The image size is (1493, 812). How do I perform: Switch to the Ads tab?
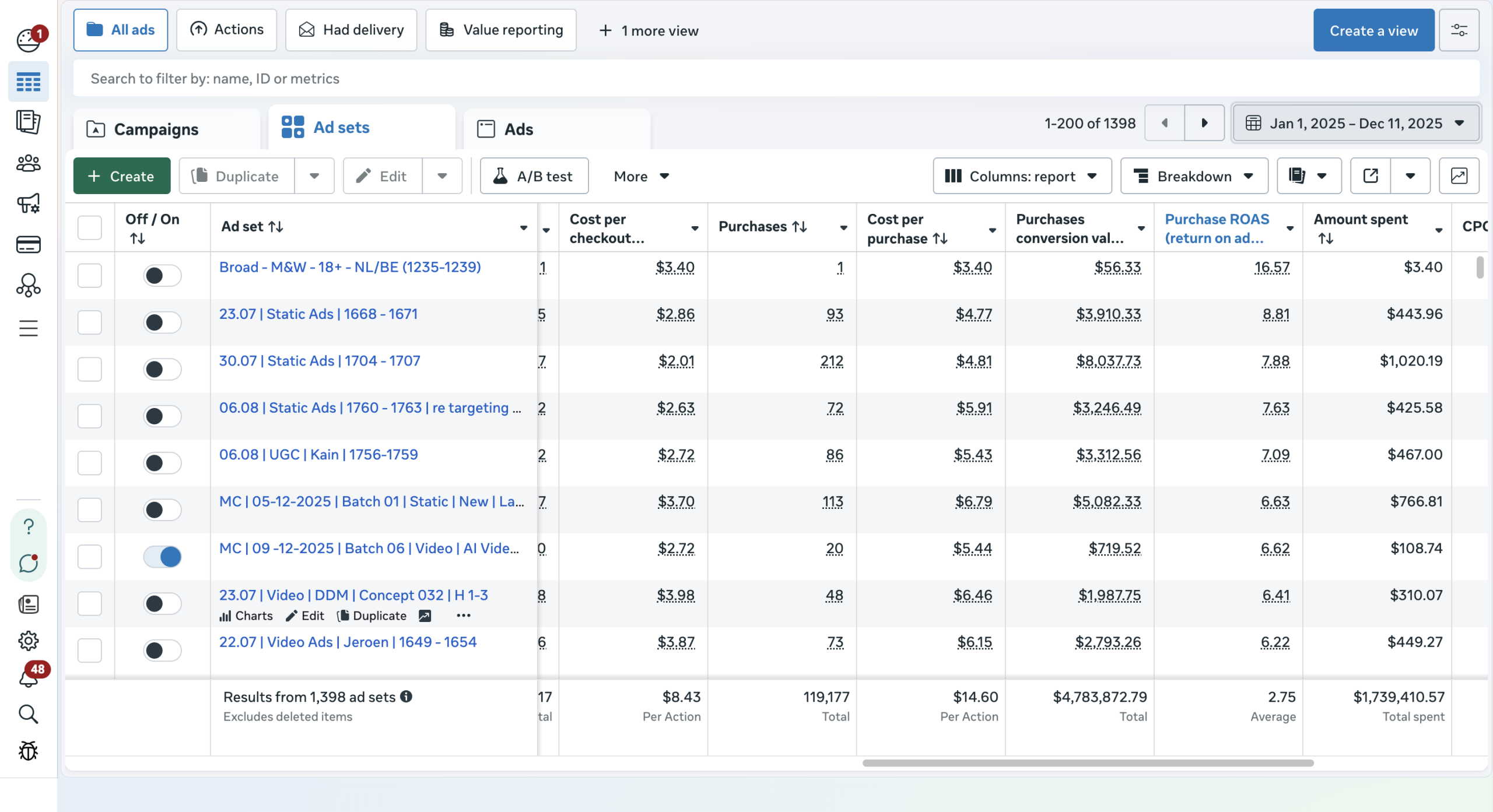coord(518,129)
